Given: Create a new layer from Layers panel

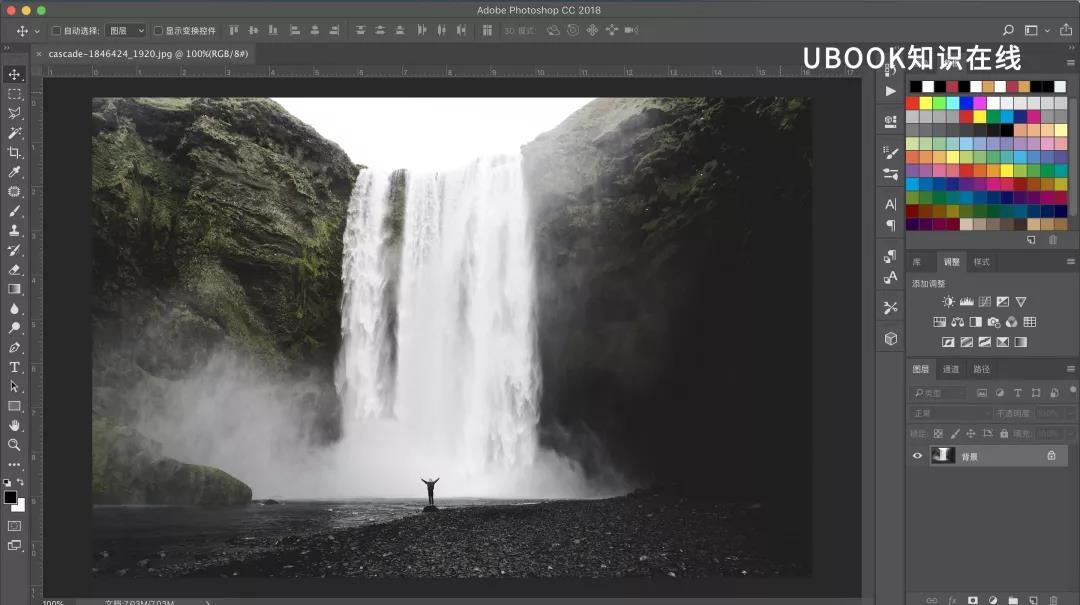Looking at the screenshot, I should 1034,600.
